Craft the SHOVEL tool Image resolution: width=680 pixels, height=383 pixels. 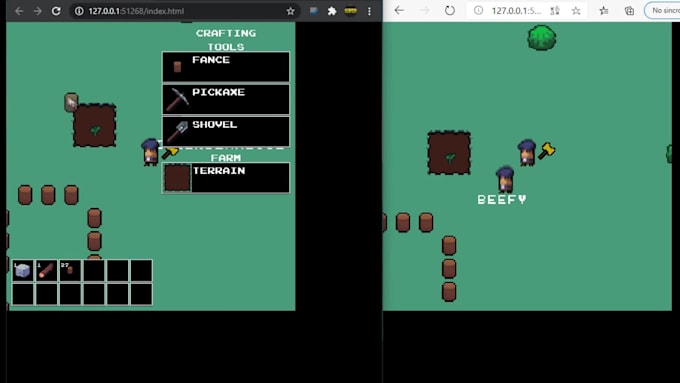pyautogui.click(x=226, y=131)
